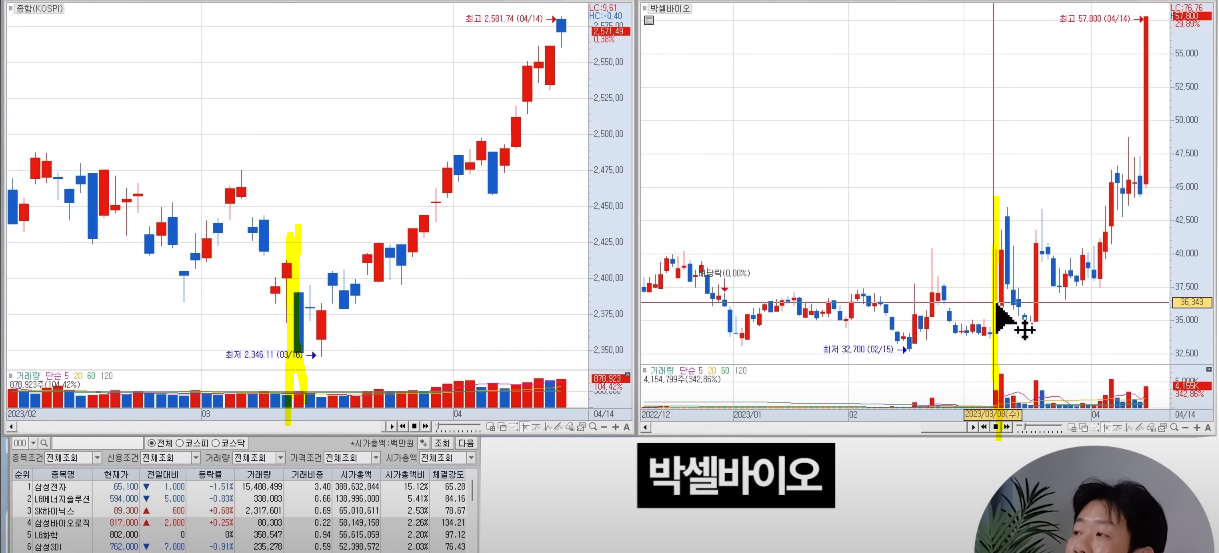Select the LG에너지솔루션 row
Viewport: 1219px width, 553px height.
tap(238, 499)
